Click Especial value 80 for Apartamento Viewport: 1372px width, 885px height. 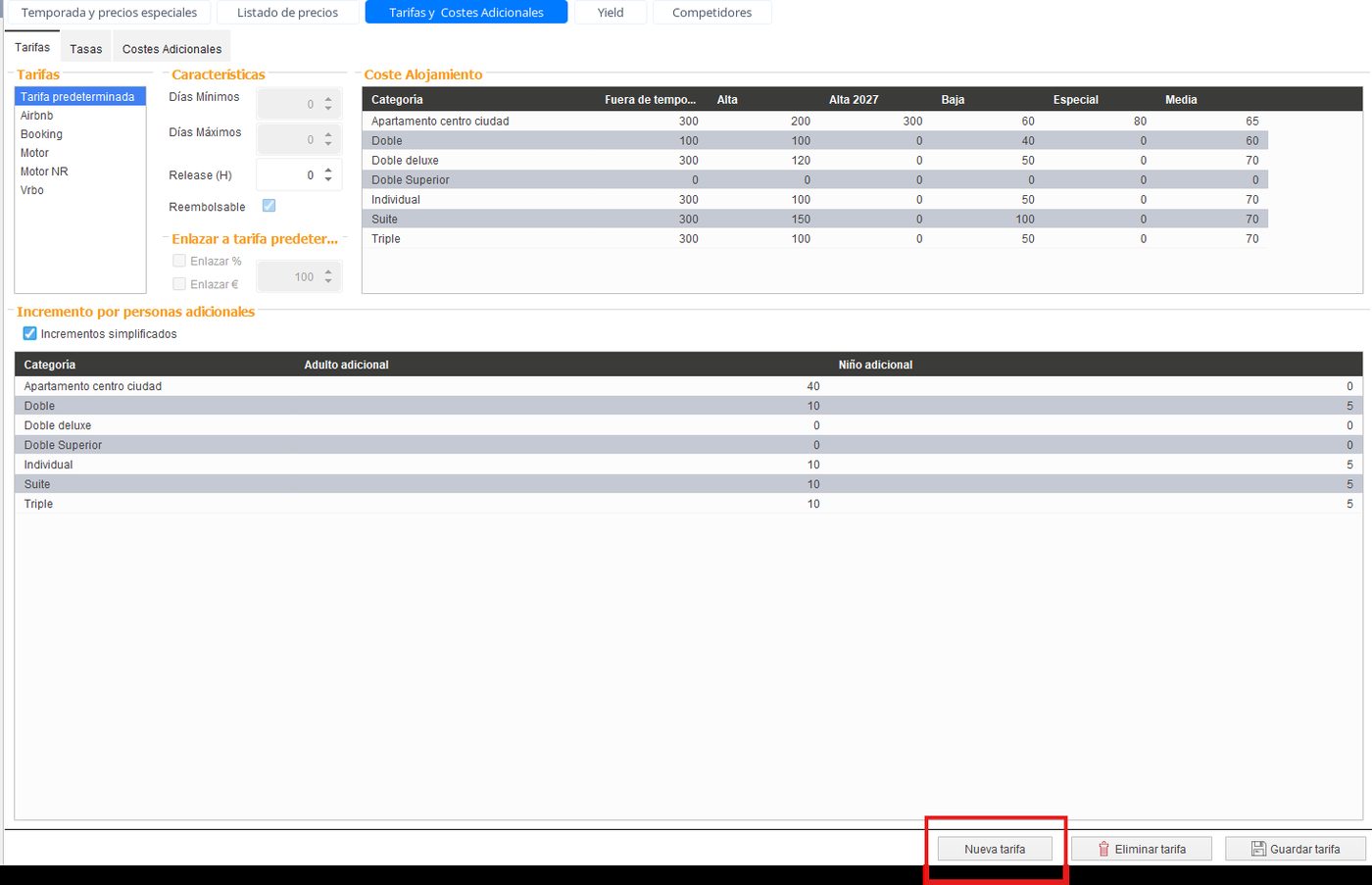point(1140,122)
